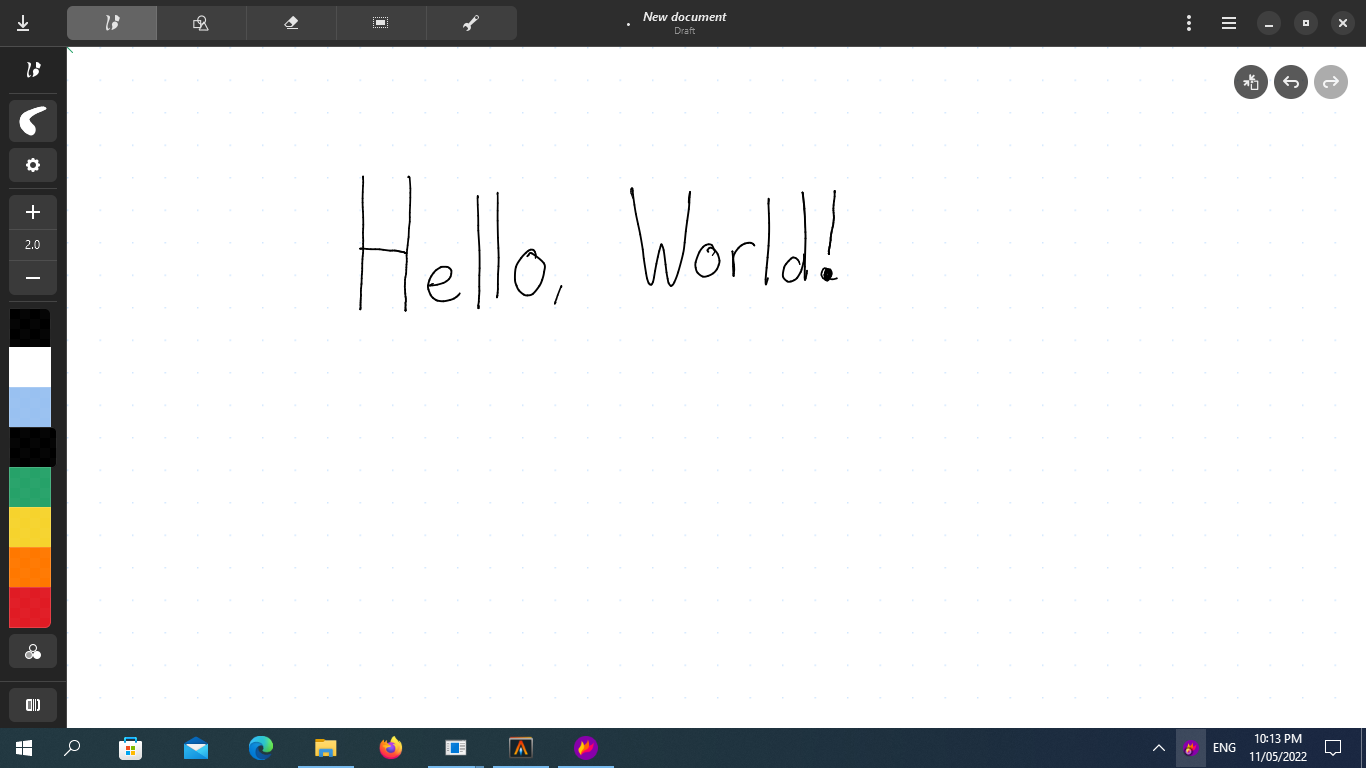Open Windows taskbar search
This screenshot has width=1366, height=768.
coord(72,748)
